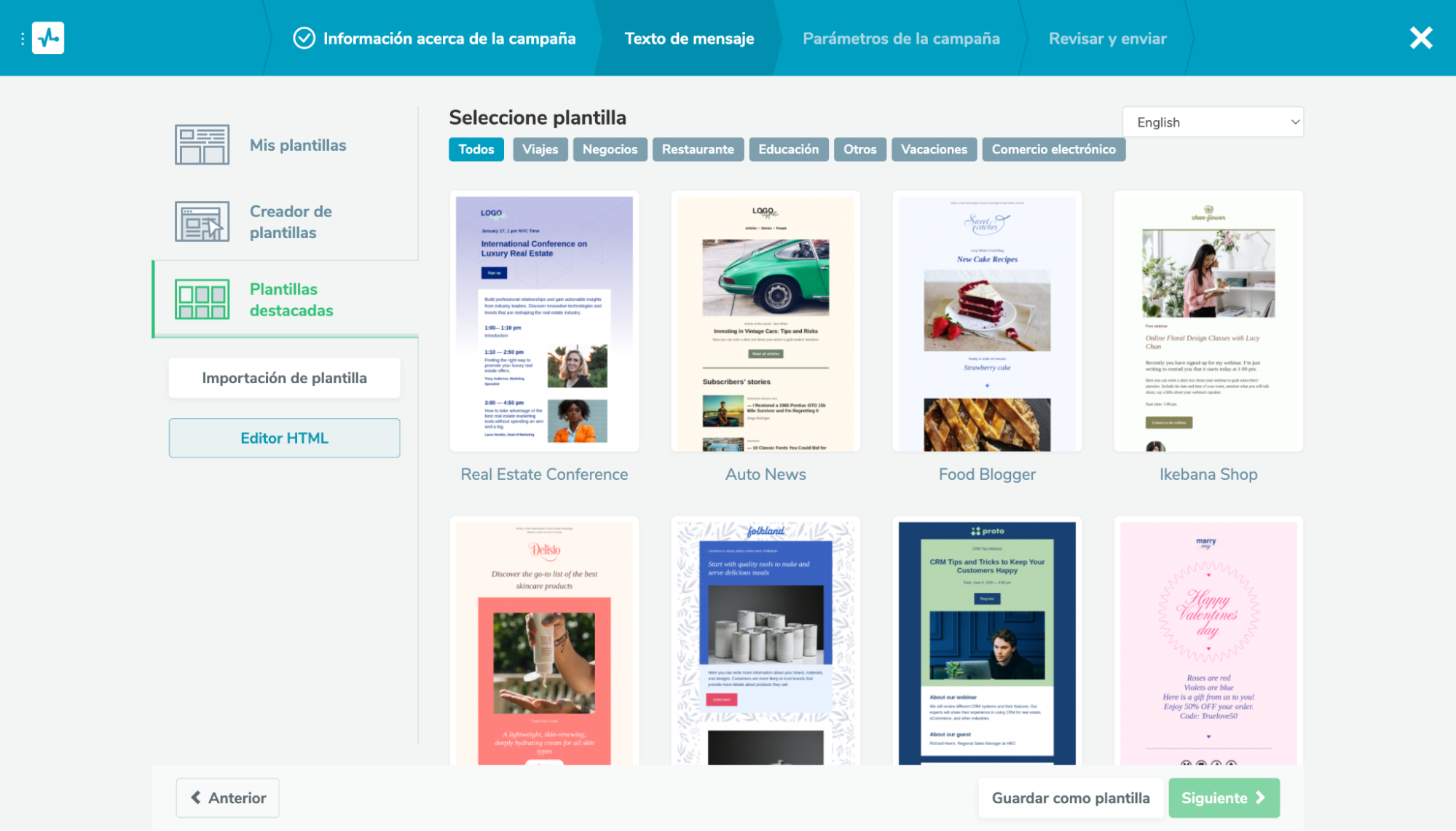Image resolution: width=1456 pixels, height=831 pixels.
Task: Click Guardar como plantilla button
Action: tap(1070, 798)
